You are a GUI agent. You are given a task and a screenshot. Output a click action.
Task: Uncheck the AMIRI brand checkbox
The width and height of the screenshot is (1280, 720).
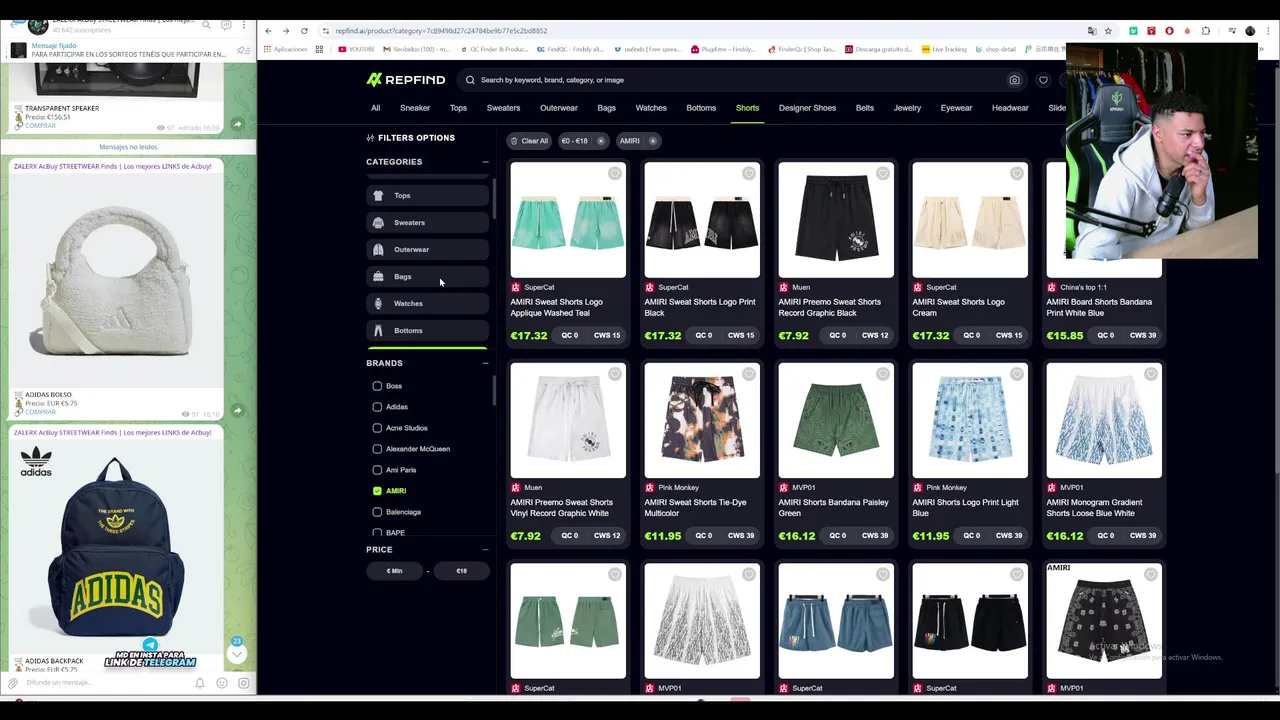pos(377,491)
